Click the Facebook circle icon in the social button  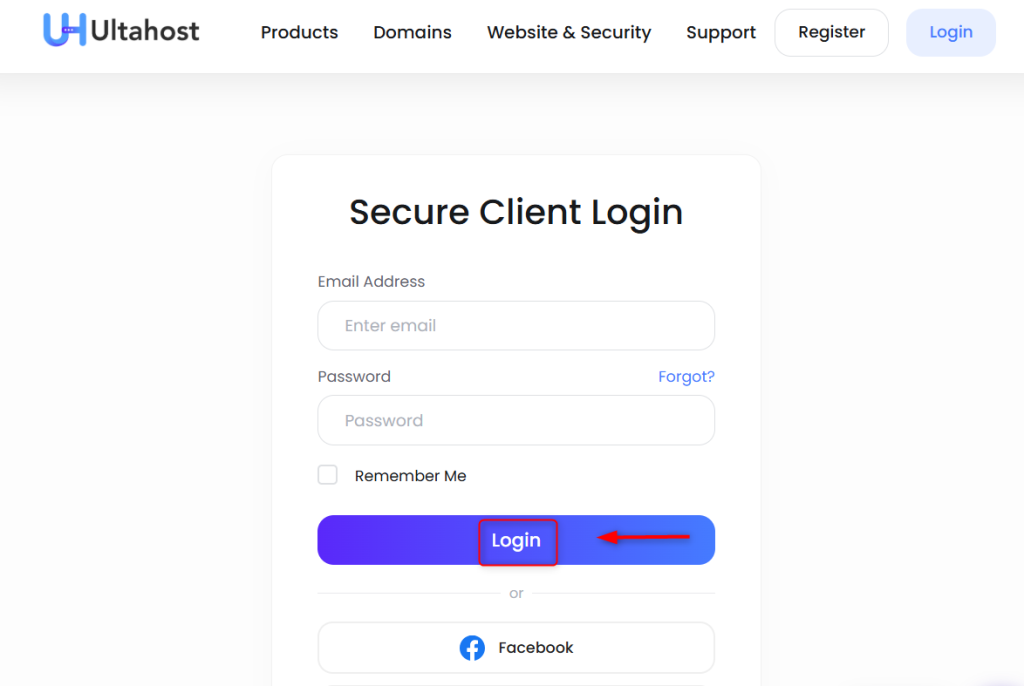pyautogui.click(x=472, y=647)
